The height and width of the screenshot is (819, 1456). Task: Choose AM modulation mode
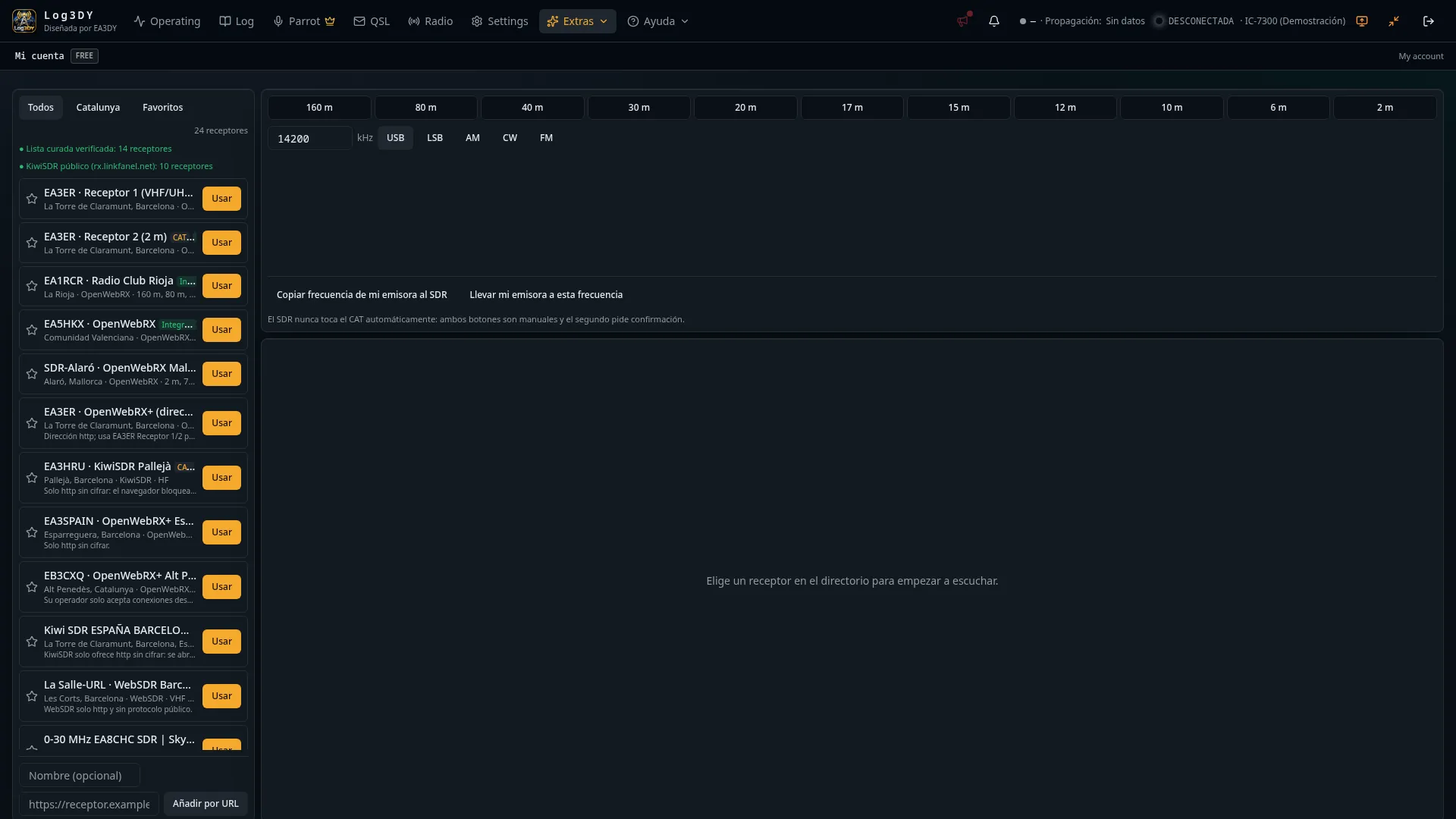(x=472, y=138)
